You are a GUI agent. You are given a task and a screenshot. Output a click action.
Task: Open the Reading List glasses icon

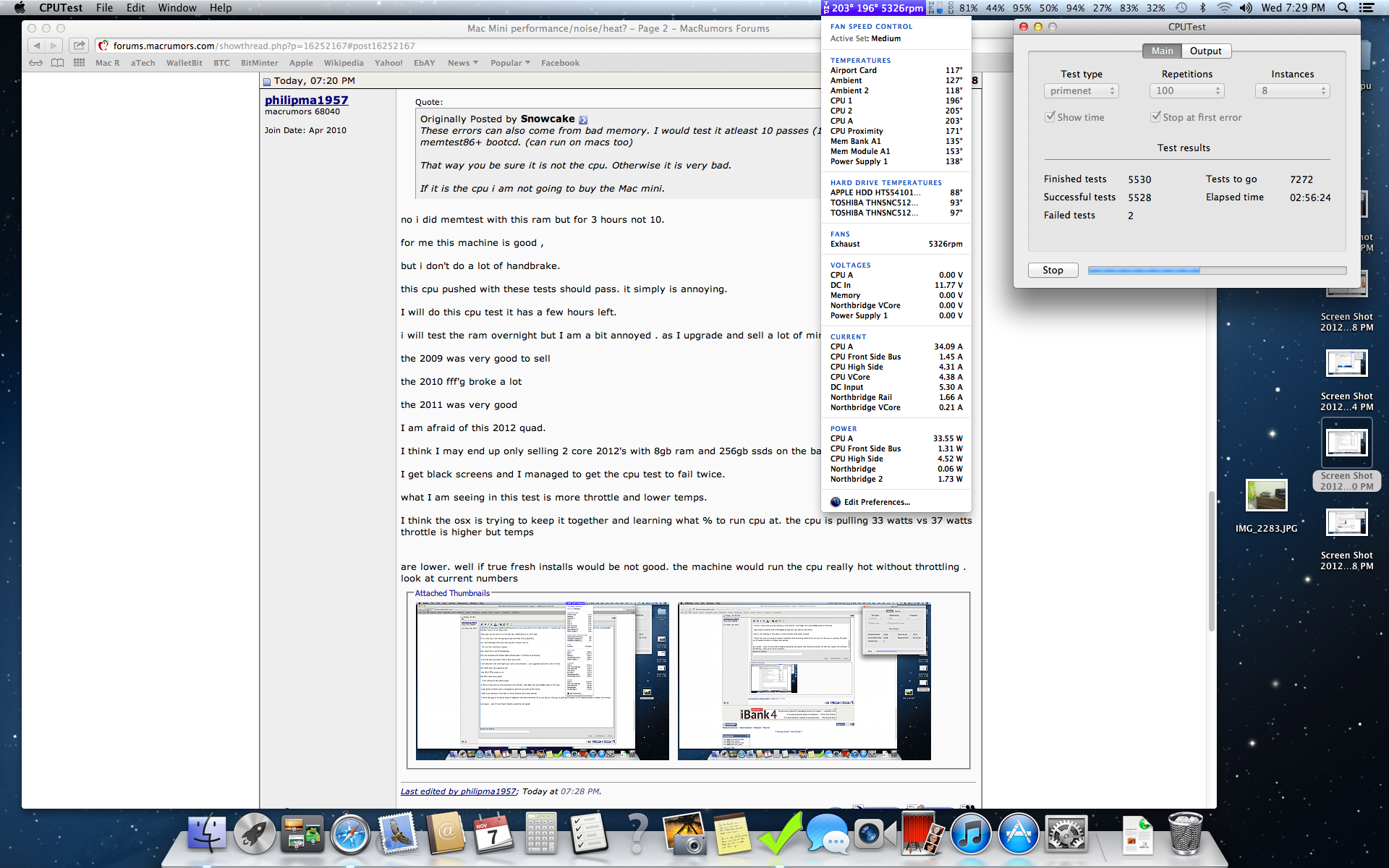point(35,63)
